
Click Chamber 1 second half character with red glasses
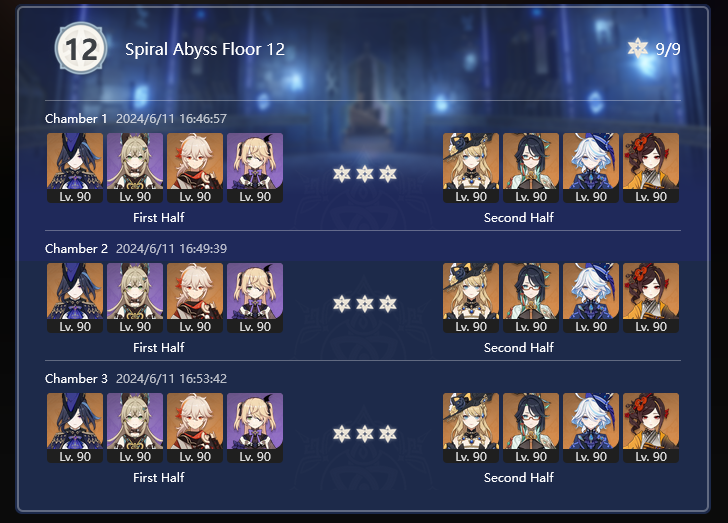click(x=531, y=168)
